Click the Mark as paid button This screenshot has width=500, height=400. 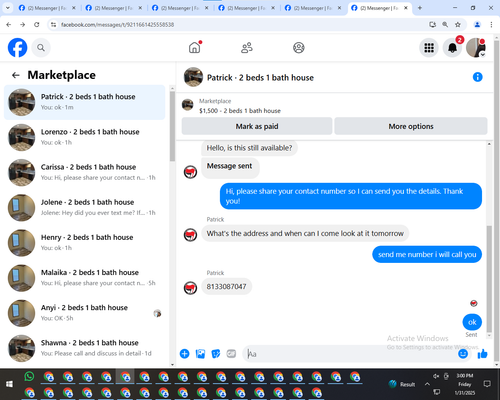click(x=257, y=126)
